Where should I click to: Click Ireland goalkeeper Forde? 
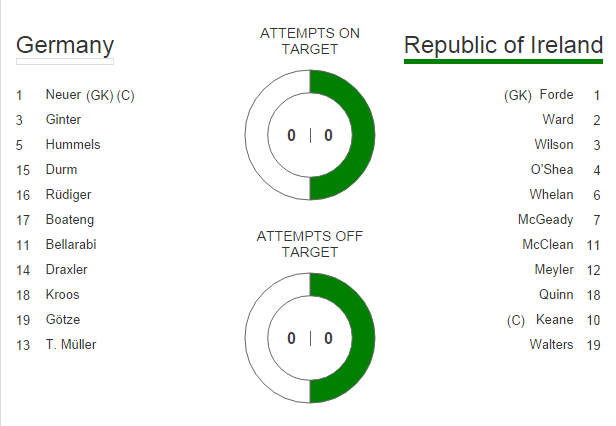pyautogui.click(x=556, y=95)
